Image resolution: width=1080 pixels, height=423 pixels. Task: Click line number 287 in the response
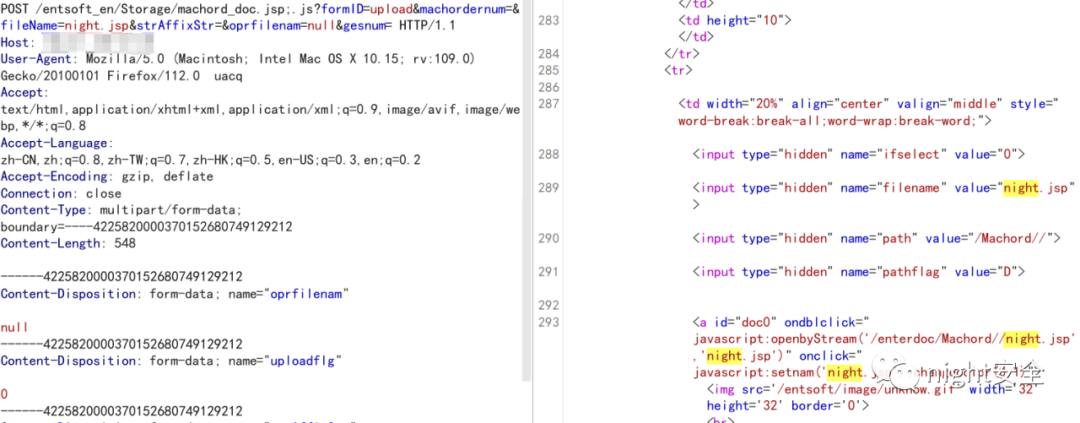pyautogui.click(x=549, y=104)
